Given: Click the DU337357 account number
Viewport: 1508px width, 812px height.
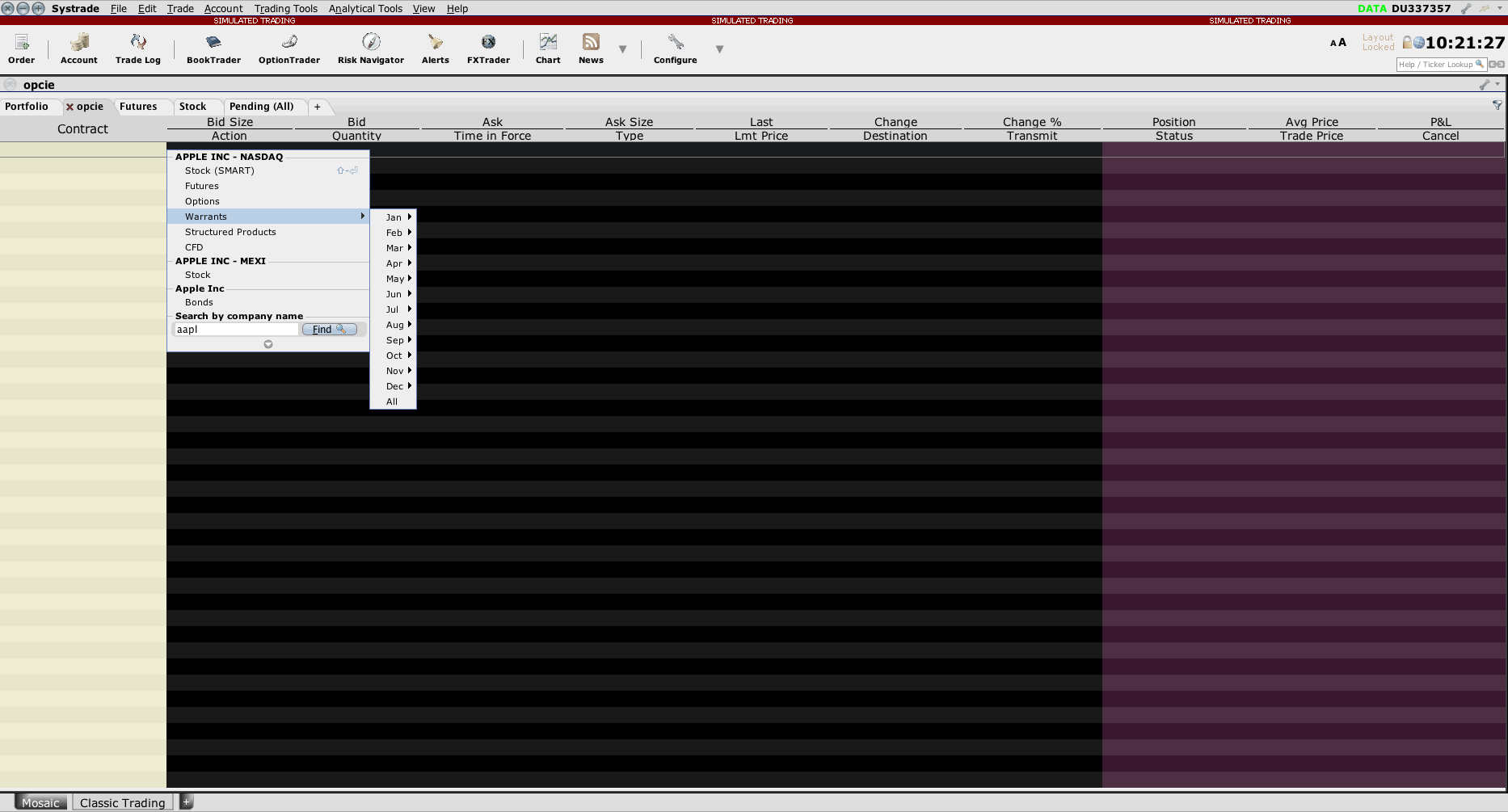Looking at the screenshot, I should click(x=1422, y=9).
